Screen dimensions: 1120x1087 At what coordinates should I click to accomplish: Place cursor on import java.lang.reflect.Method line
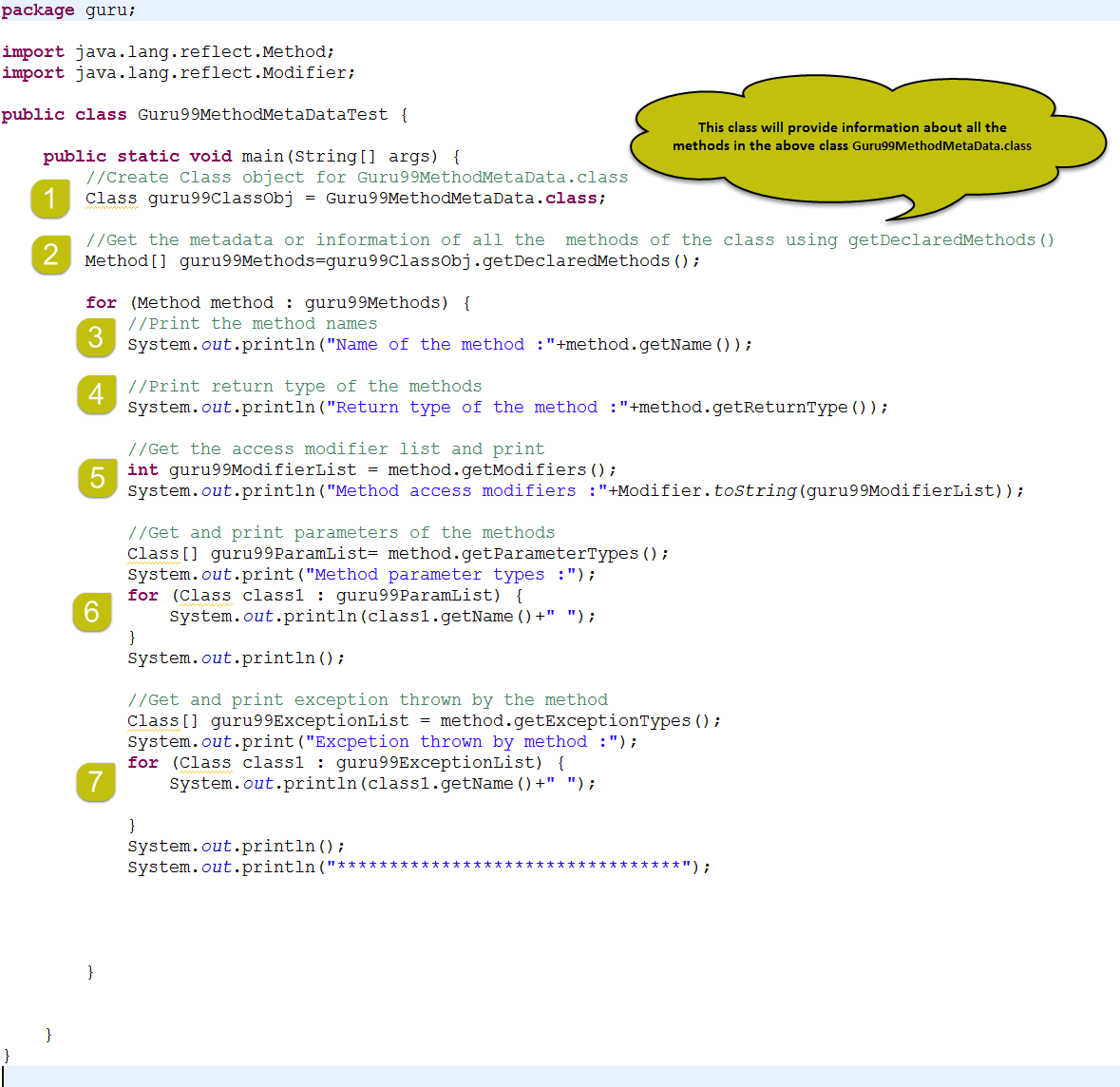pos(167,52)
